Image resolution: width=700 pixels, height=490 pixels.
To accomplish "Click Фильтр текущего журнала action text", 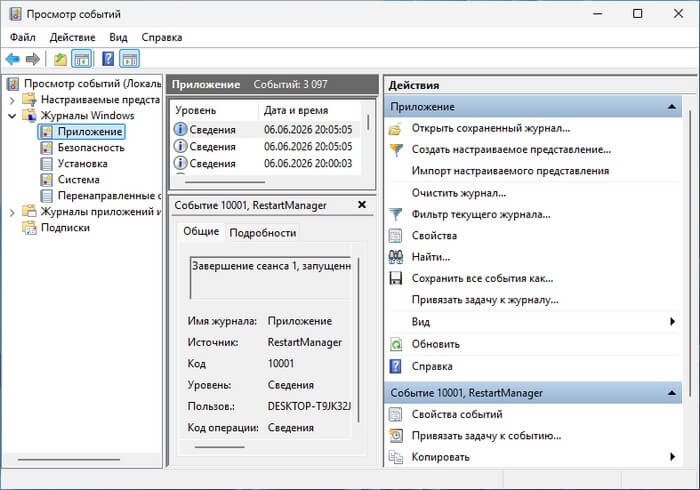I will point(481,215).
